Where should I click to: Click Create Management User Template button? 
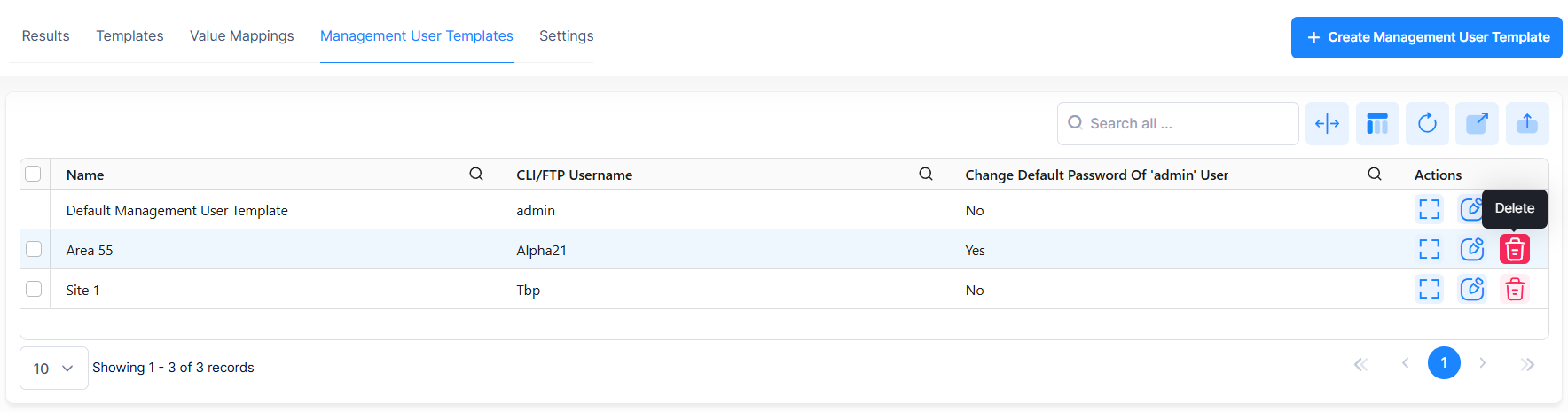pyautogui.click(x=1426, y=37)
